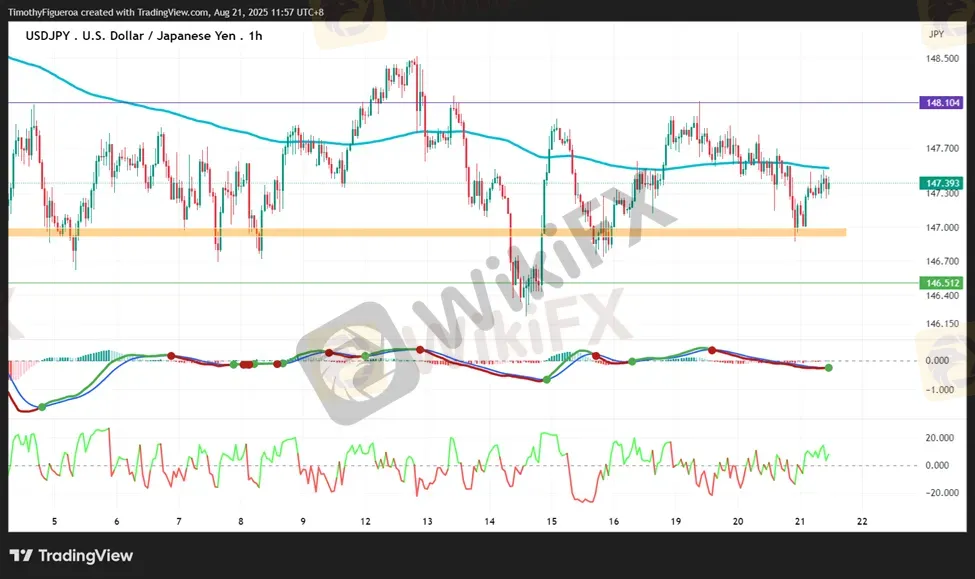Click the first green MACD dot near date 5
This screenshot has width=975, height=579.
click(42, 406)
